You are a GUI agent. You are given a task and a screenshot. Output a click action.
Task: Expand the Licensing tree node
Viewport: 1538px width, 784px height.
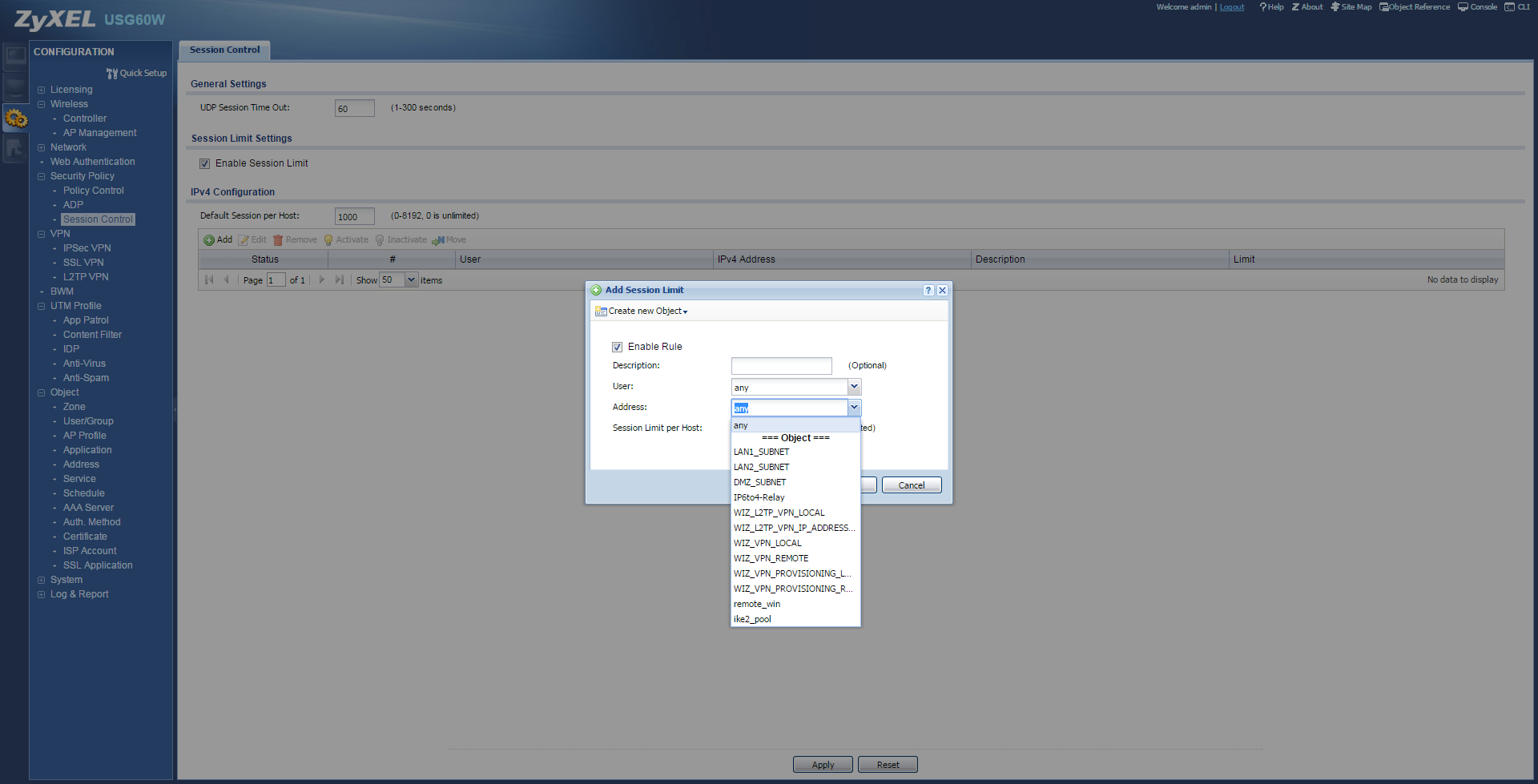click(x=42, y=90)
